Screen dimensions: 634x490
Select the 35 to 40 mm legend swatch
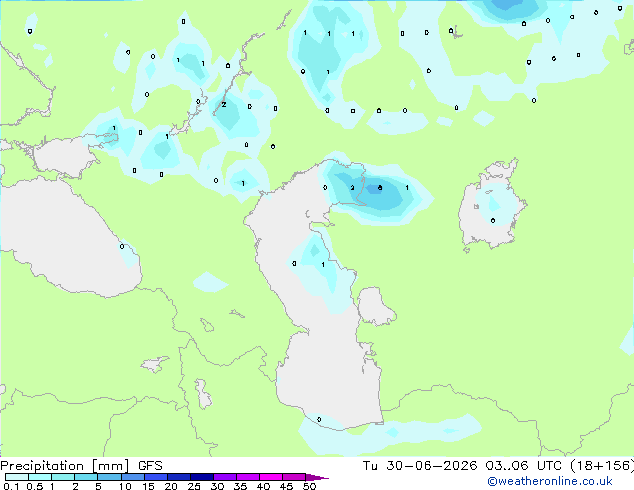[x=248, y=477]
